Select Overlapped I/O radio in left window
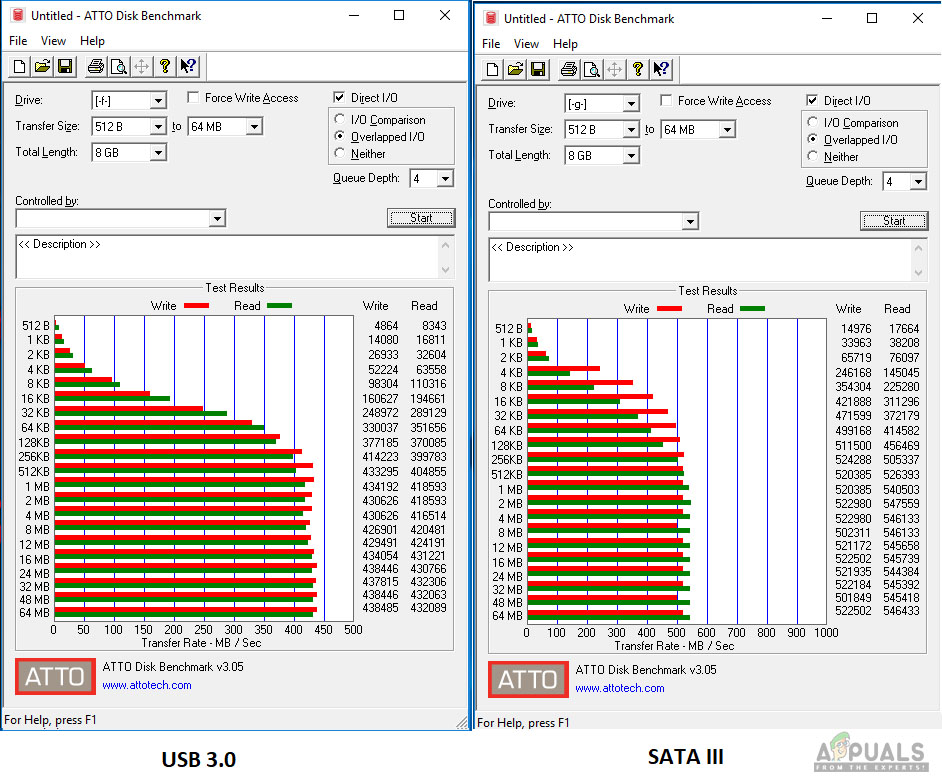This screenshot has height=782, width=942. click(339, 136)
